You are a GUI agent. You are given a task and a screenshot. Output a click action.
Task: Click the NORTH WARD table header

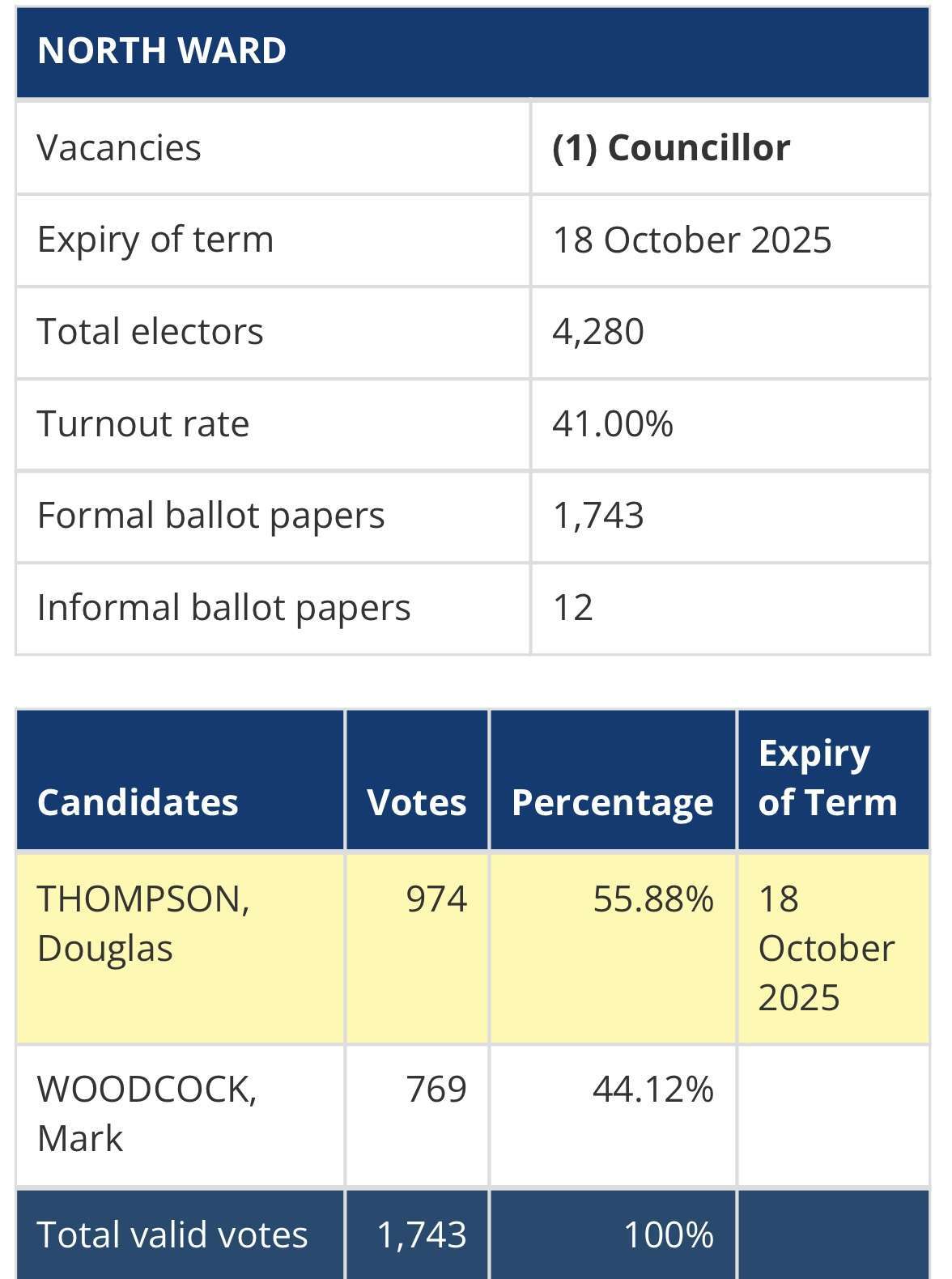click(472, 51)
